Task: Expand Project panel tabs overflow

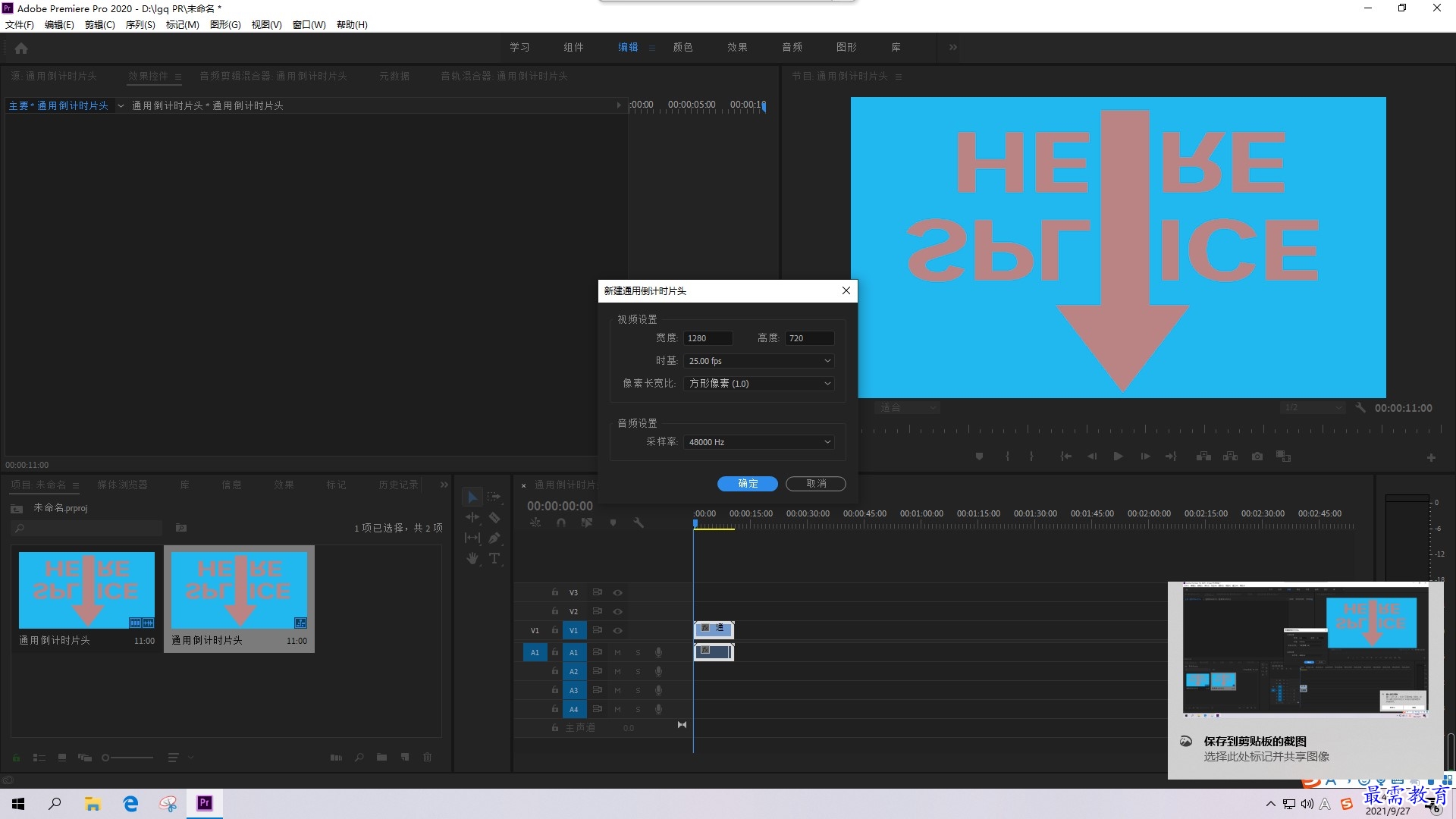Action: [x=444, y=485]
